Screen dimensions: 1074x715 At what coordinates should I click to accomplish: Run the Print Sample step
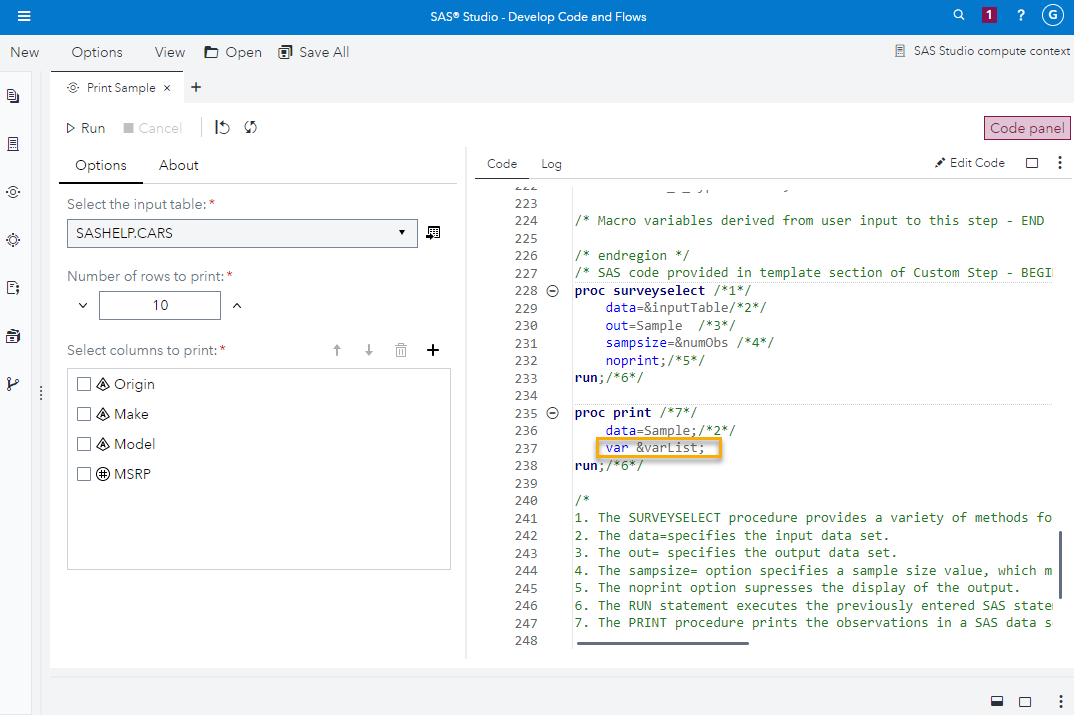[x=85, y=127]
